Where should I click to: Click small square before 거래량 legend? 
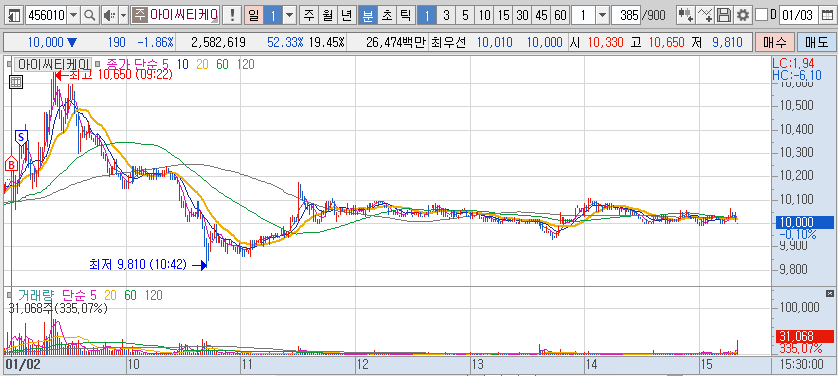(9, 294)
